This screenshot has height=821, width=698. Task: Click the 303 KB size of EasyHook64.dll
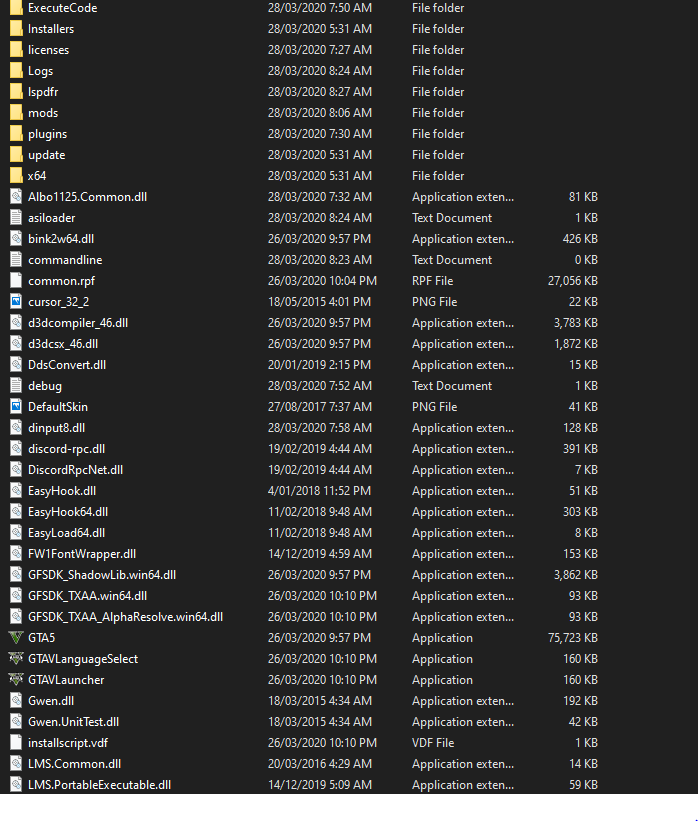pyautogui.click(x=580, y=512)
